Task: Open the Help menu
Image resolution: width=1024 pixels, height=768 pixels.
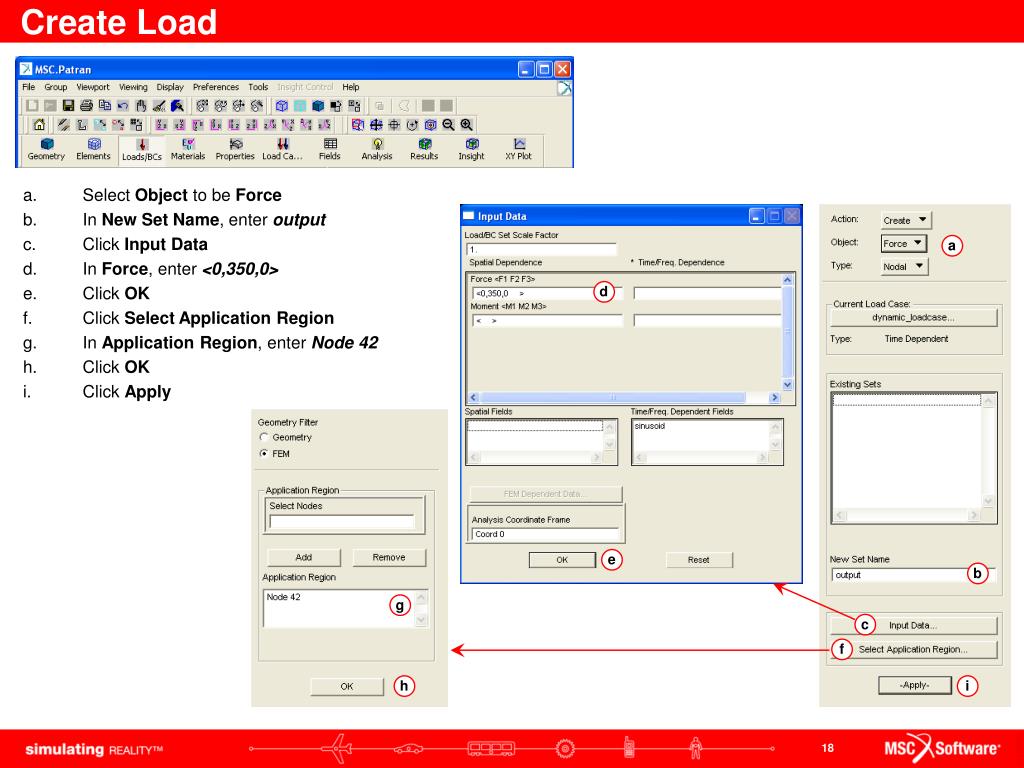Action: (351, 87)
